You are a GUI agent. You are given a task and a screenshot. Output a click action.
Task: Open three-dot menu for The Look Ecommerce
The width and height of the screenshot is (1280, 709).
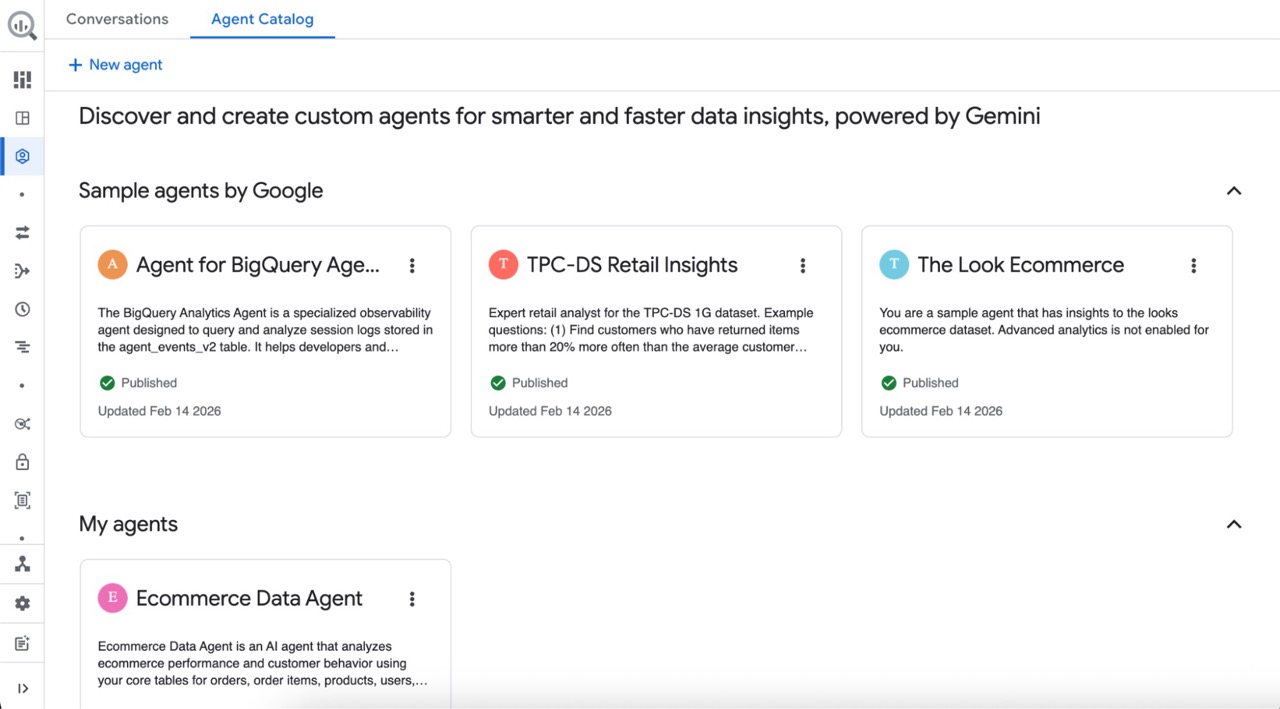pos(1193,265)
